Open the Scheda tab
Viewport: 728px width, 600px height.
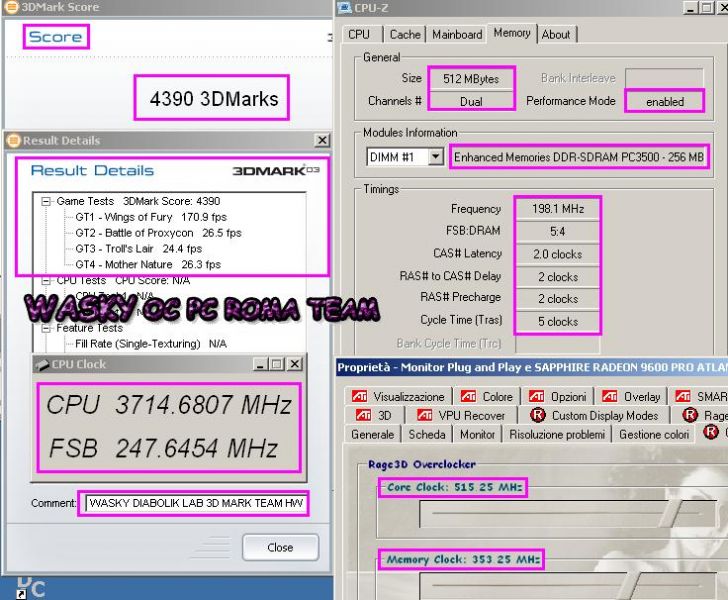(x=427, y=435)
